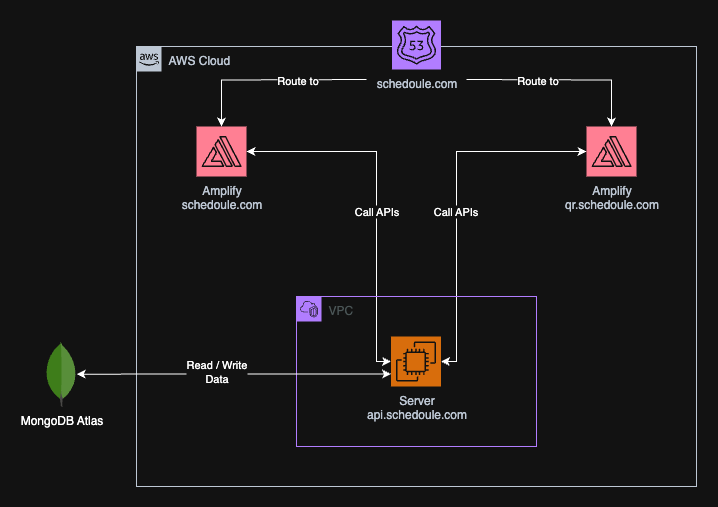Click the Amplify qr.schedoule.com label

612,198
